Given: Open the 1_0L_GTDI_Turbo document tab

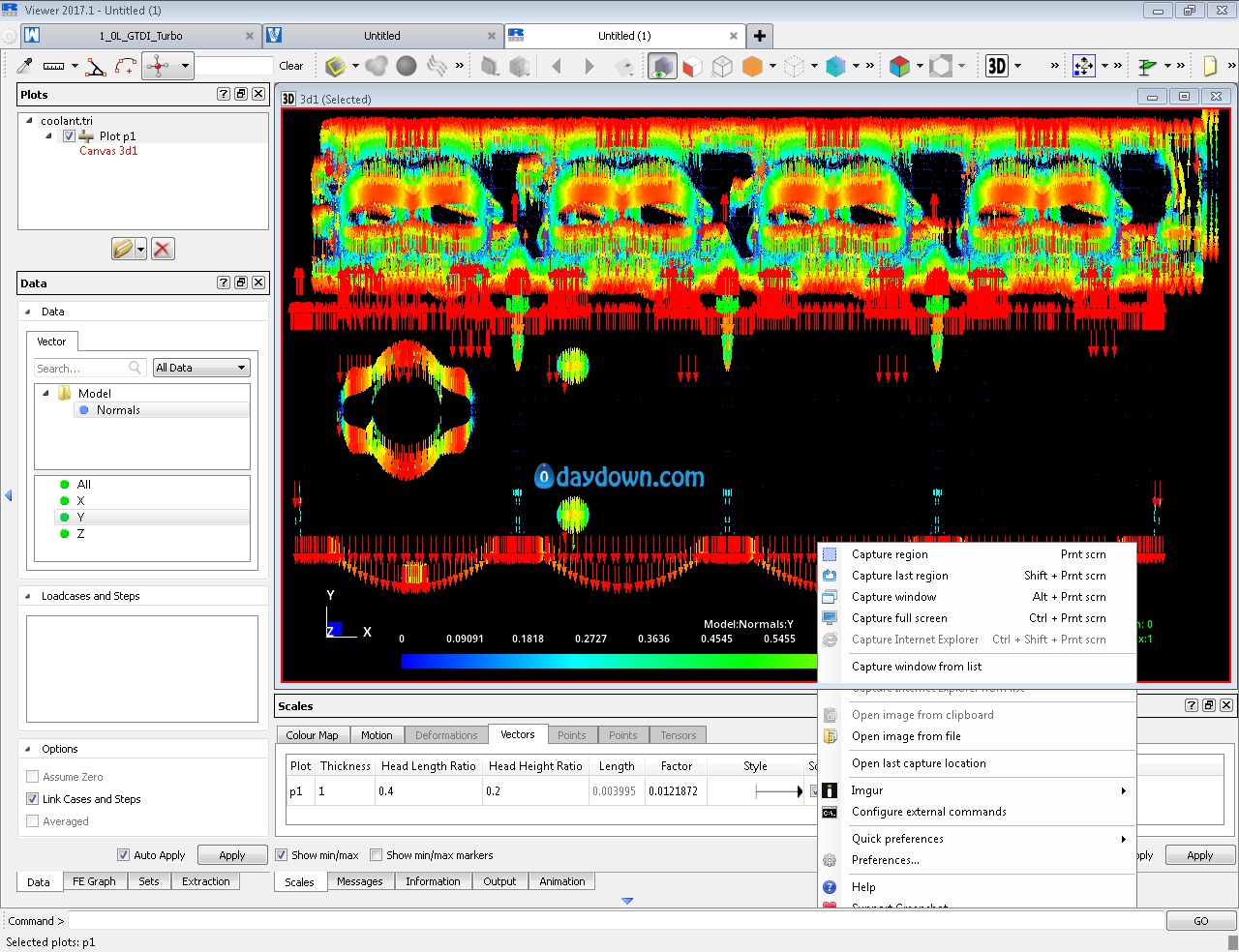Looking at the screenshot, I should (x=140, y=36).
